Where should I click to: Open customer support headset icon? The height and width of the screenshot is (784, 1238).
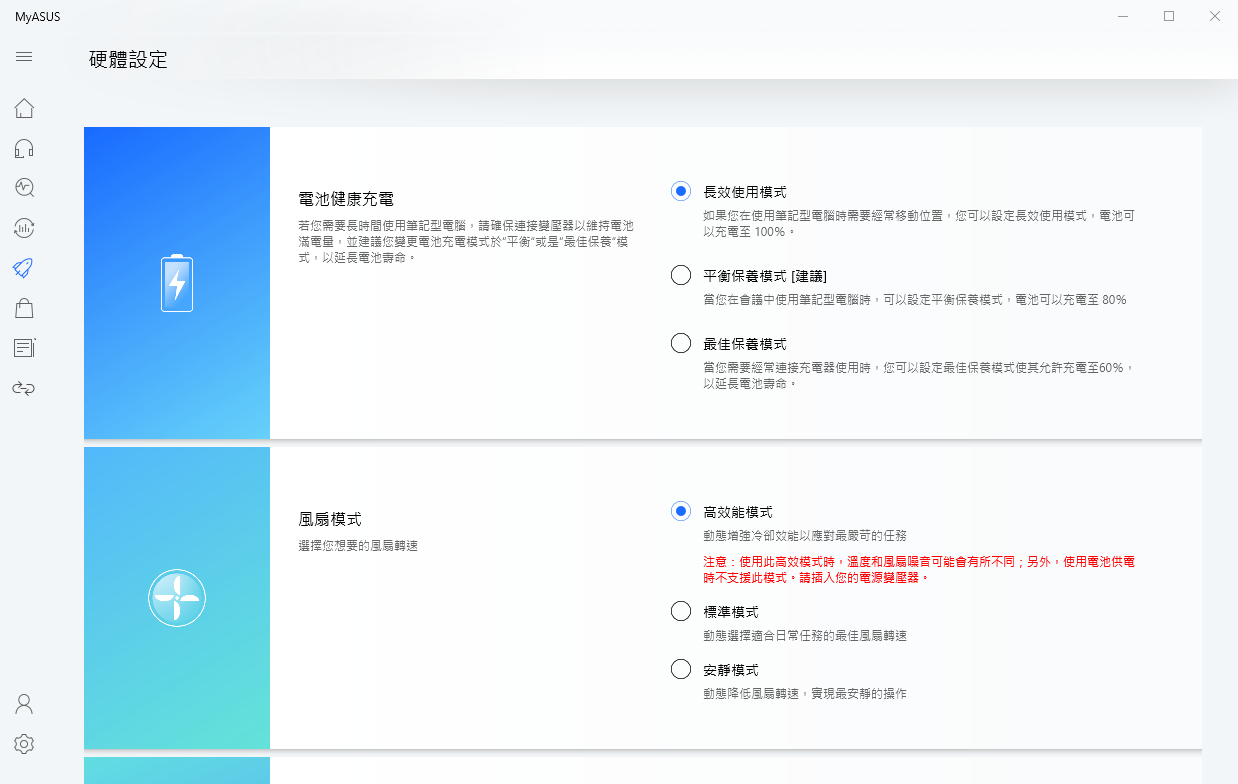pos(24,149)
